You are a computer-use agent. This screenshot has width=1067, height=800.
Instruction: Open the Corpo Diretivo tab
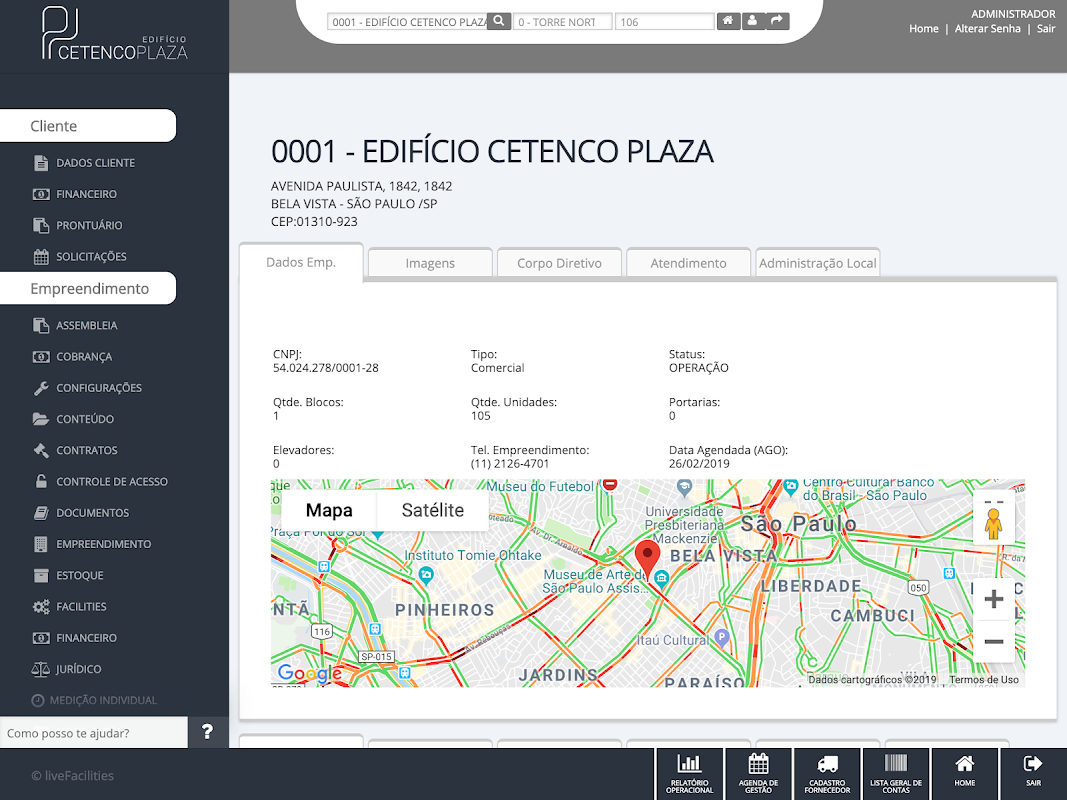(x=559, y=263)
